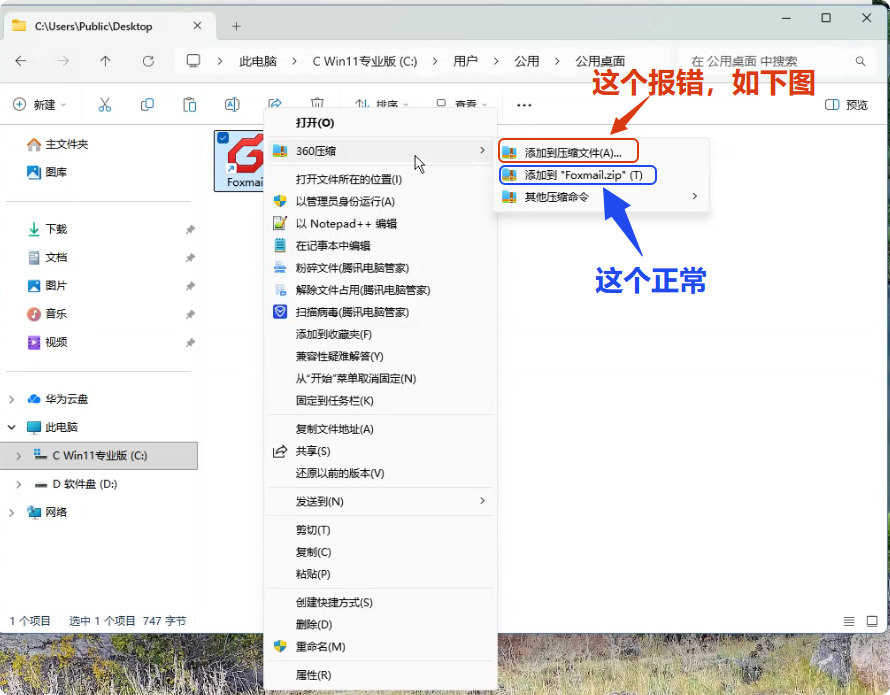Expand chevron after 用户 breadcrumb

(496, 61)
